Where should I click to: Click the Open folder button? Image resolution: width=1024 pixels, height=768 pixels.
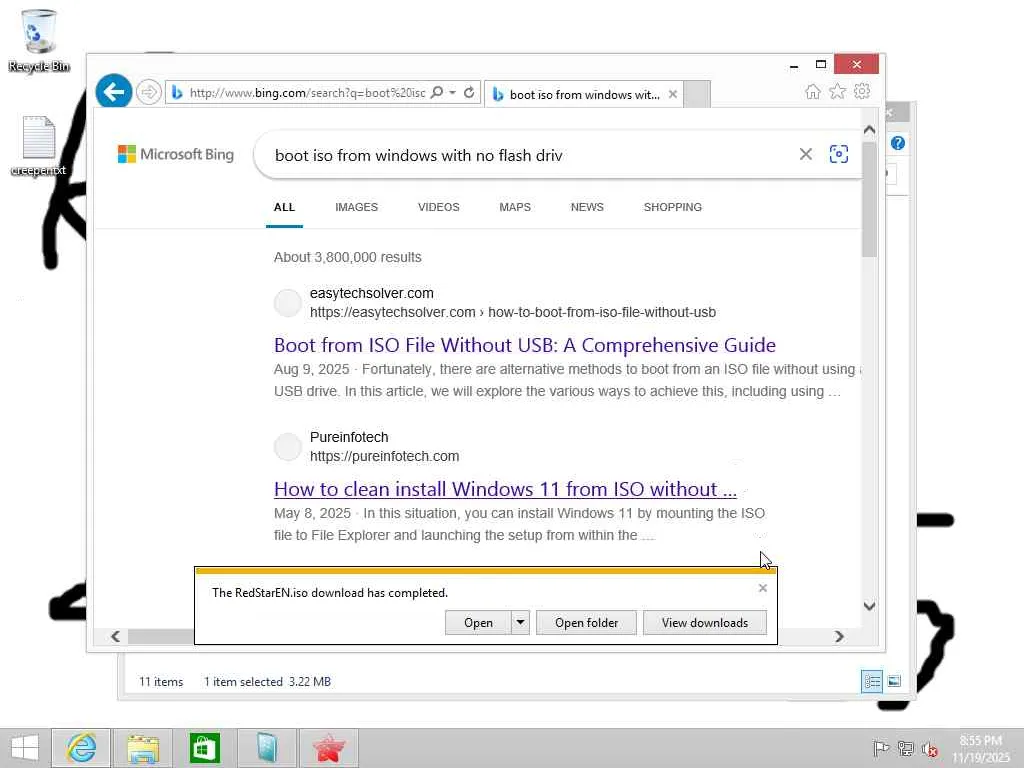tap(586, 623)
